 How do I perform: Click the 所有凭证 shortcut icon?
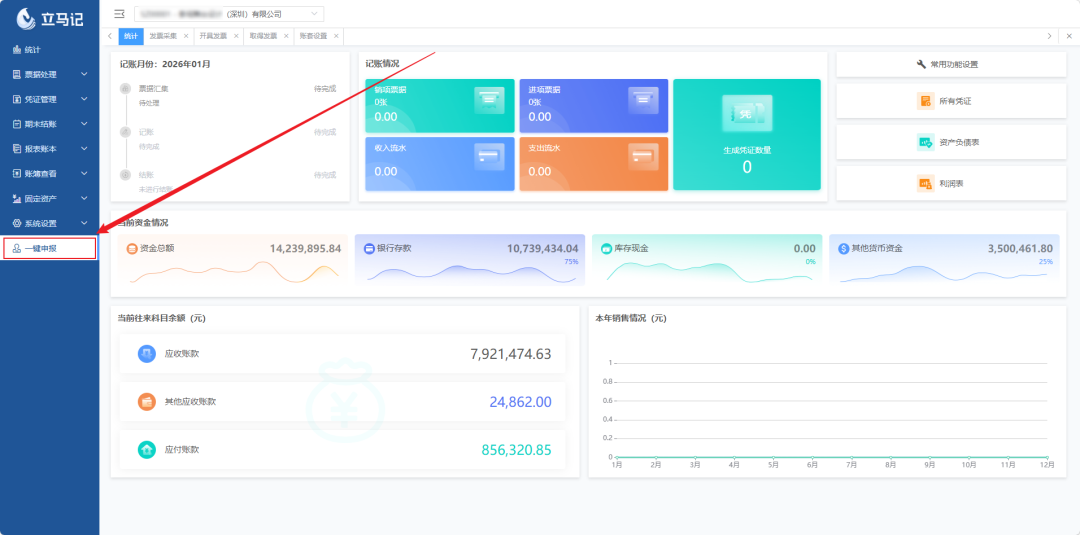pos(925,101)
